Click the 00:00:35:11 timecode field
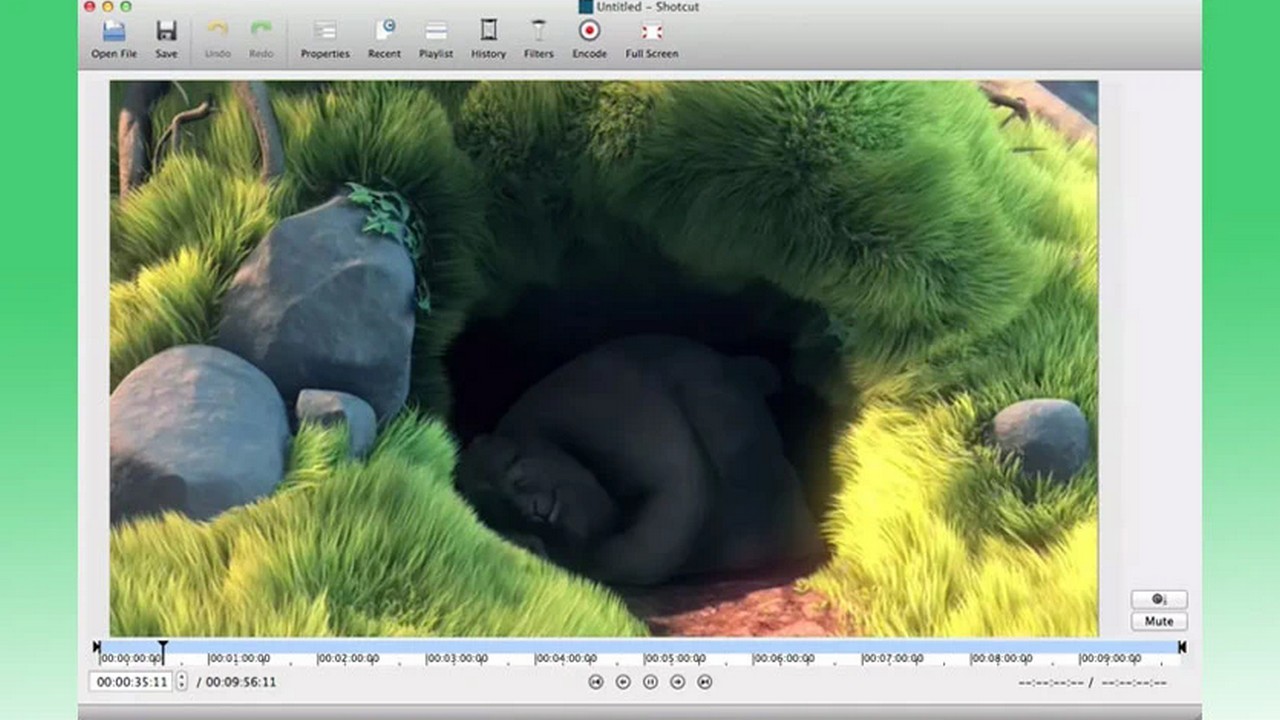The image size is (1280, 720). tap(132, 682)
